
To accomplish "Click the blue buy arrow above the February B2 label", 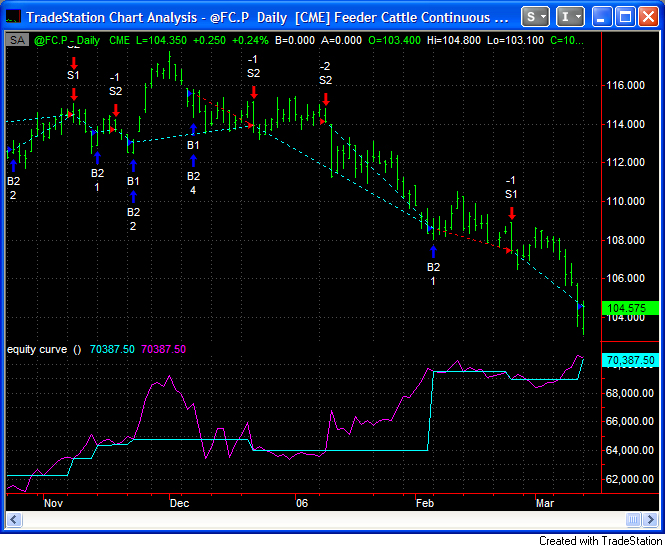I will (433, 250).
